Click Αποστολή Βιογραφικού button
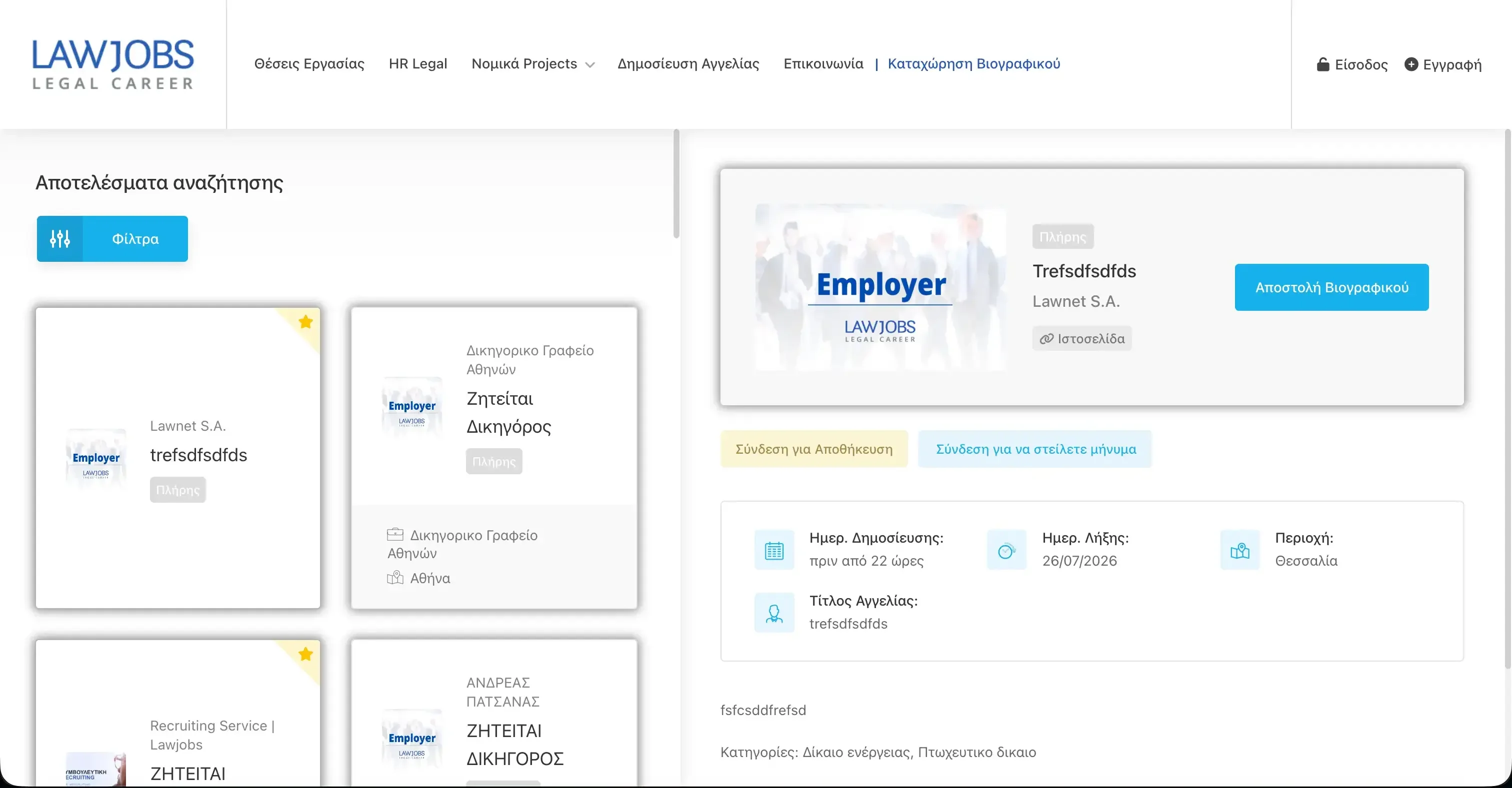The image size is (1512, 788). tap(1331, 287)
